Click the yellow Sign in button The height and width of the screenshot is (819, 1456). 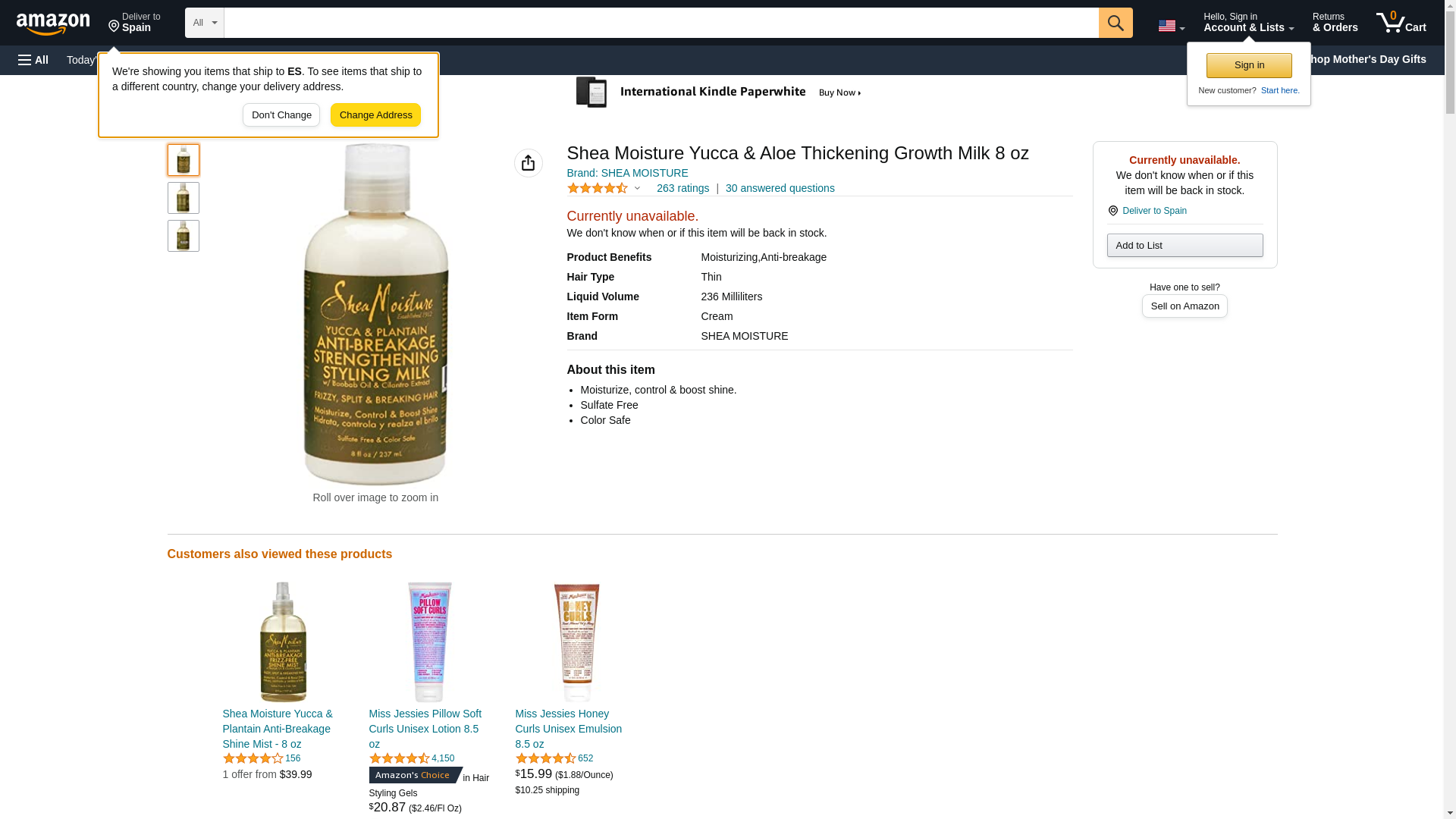[x=1249, y=65]
